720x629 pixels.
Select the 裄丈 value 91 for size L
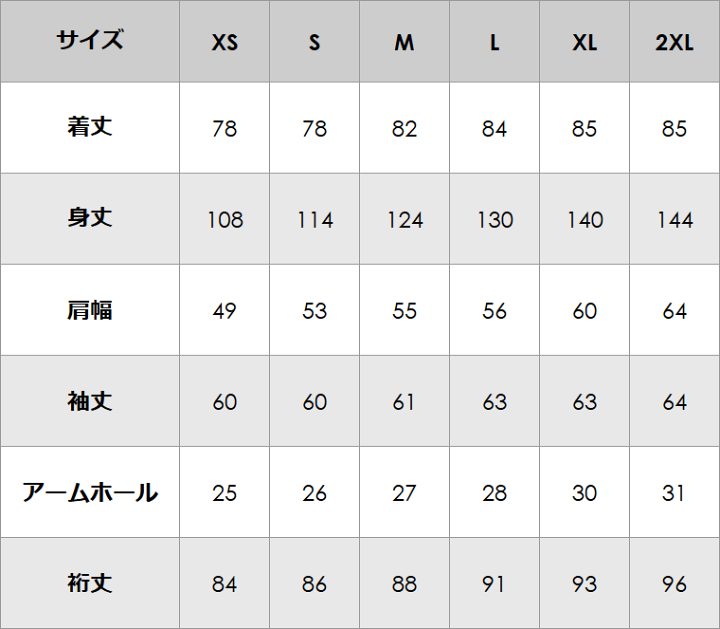494,584
